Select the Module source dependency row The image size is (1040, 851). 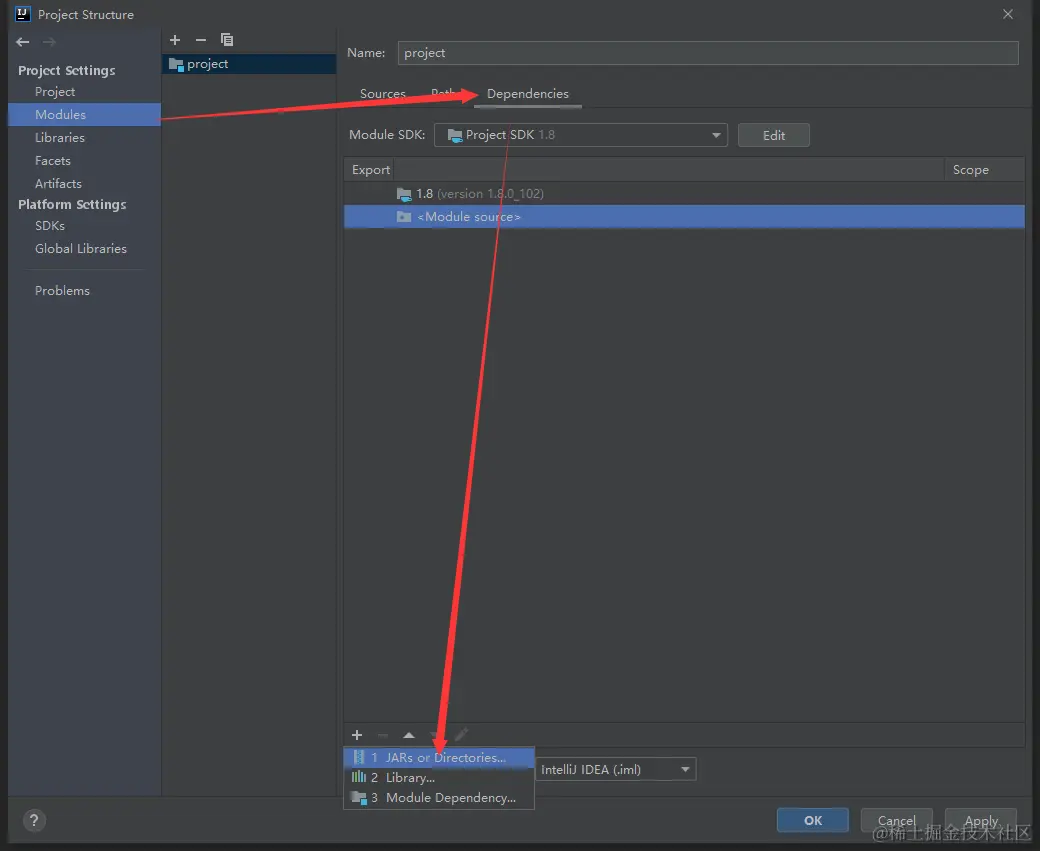(684, 217)
